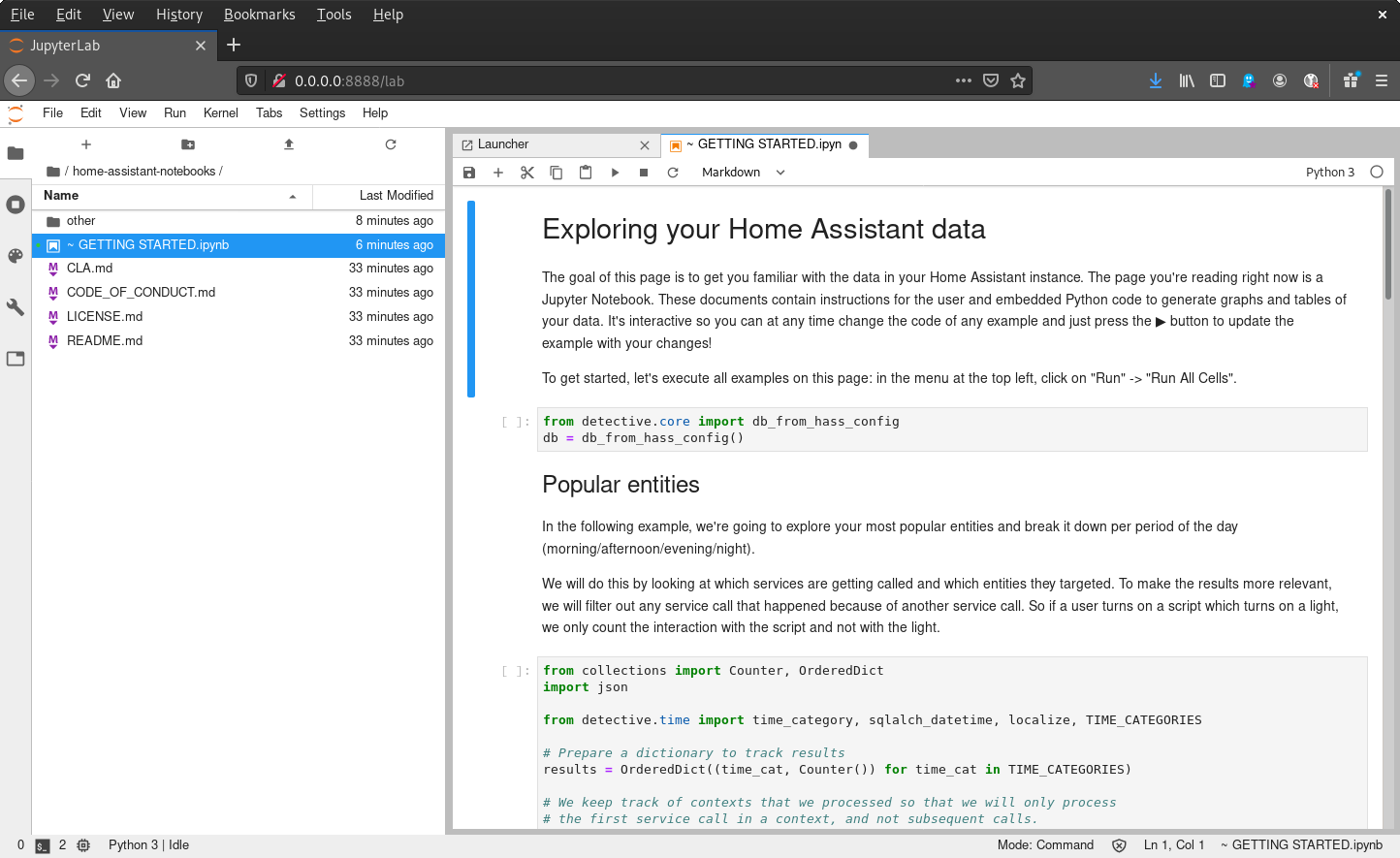Sort files by Name column

(x=172, y=196)
